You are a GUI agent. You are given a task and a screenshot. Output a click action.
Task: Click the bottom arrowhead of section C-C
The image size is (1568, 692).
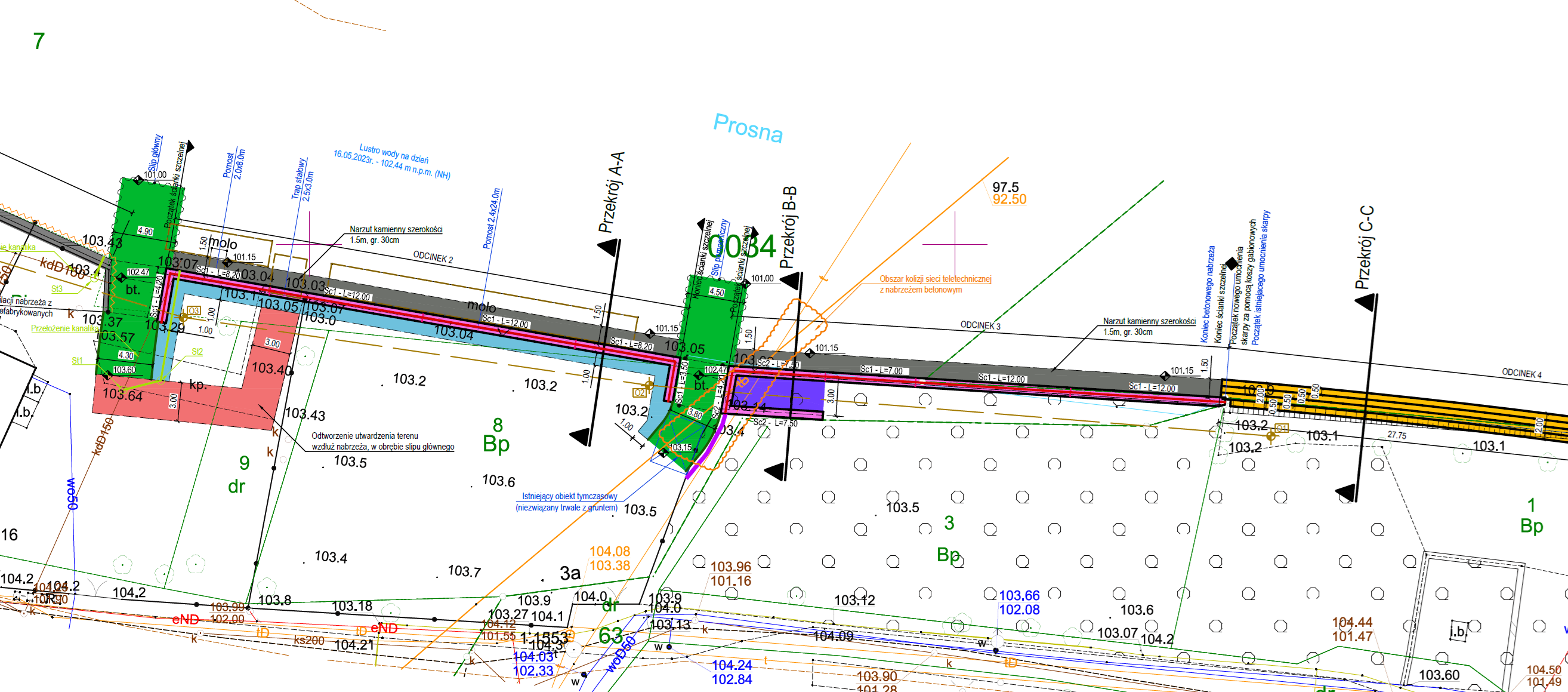tap(1347, 492)
